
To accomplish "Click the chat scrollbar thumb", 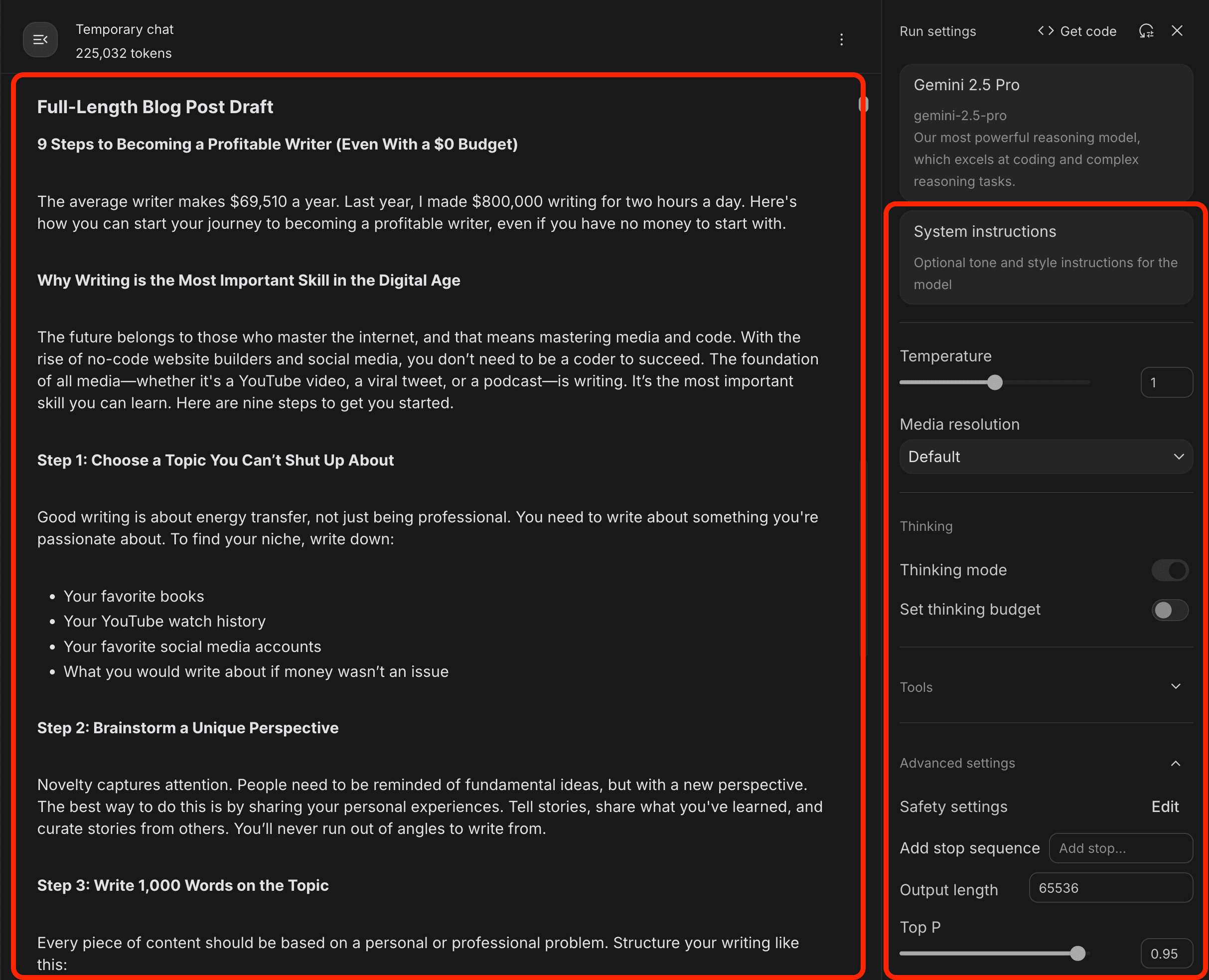I will coord(863,105).
